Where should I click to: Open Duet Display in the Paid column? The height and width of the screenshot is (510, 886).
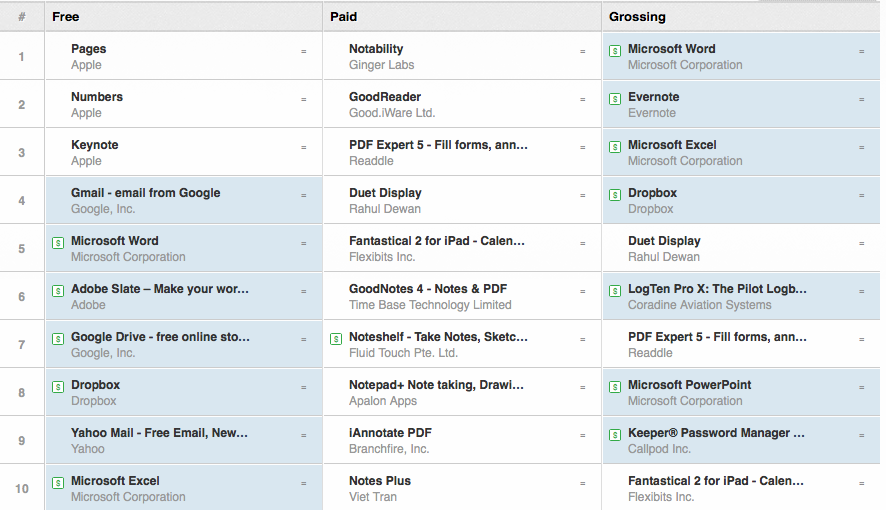pyautogui.click(x=385, y=193)
